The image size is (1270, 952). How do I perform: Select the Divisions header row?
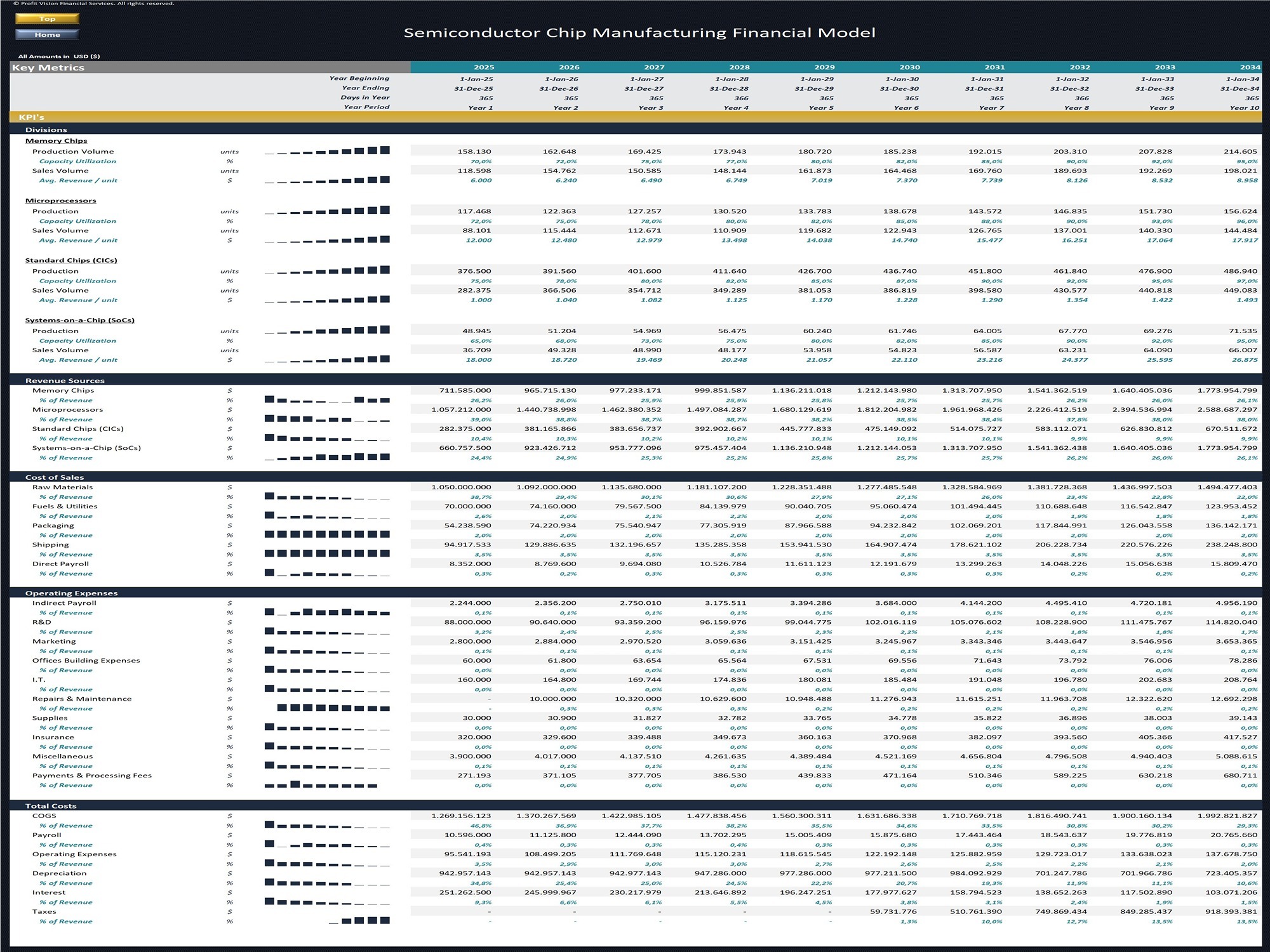(636, 129)
